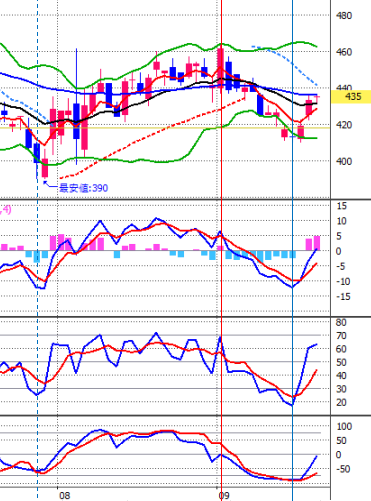The image size is (371, 501).
Task: Click the -15 value on MACD axis
Action: pos(343,296)
